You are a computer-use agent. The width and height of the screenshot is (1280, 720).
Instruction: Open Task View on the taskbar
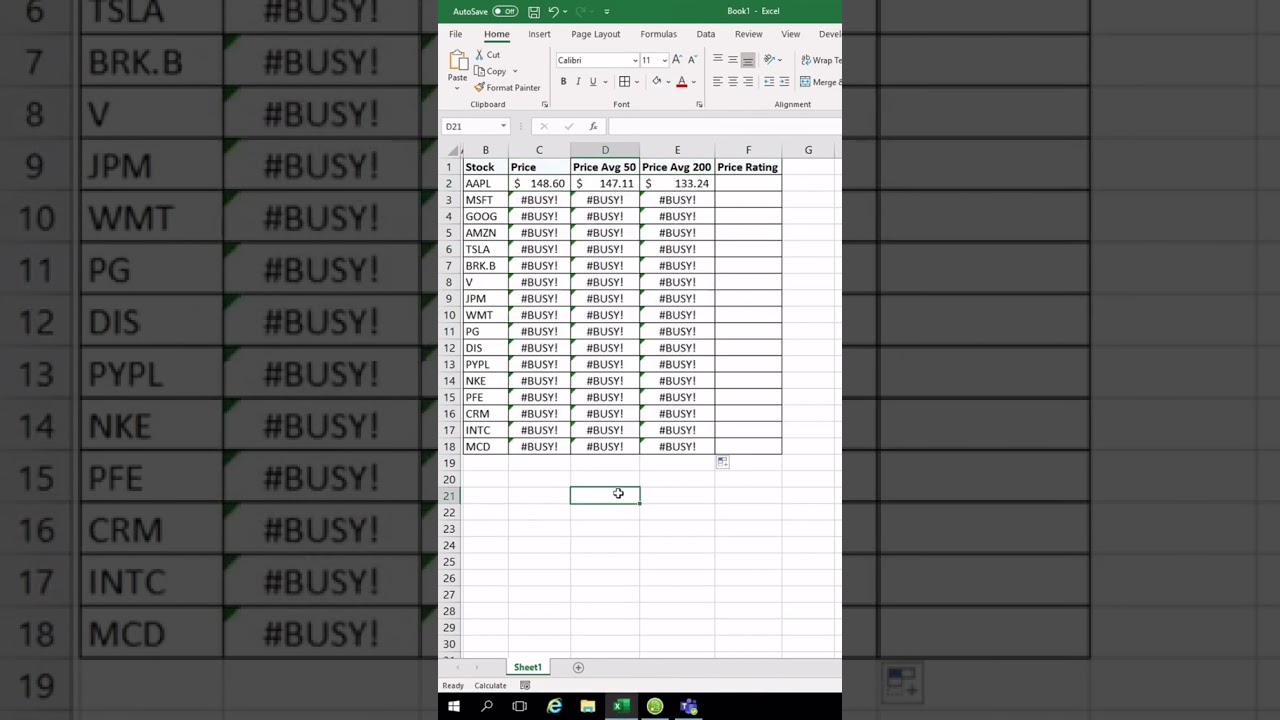coord(520,707)
